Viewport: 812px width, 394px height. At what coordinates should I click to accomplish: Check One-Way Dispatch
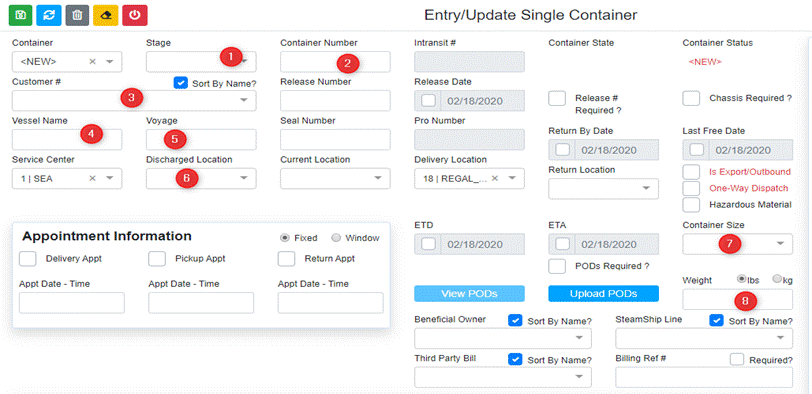coord(691,188)
